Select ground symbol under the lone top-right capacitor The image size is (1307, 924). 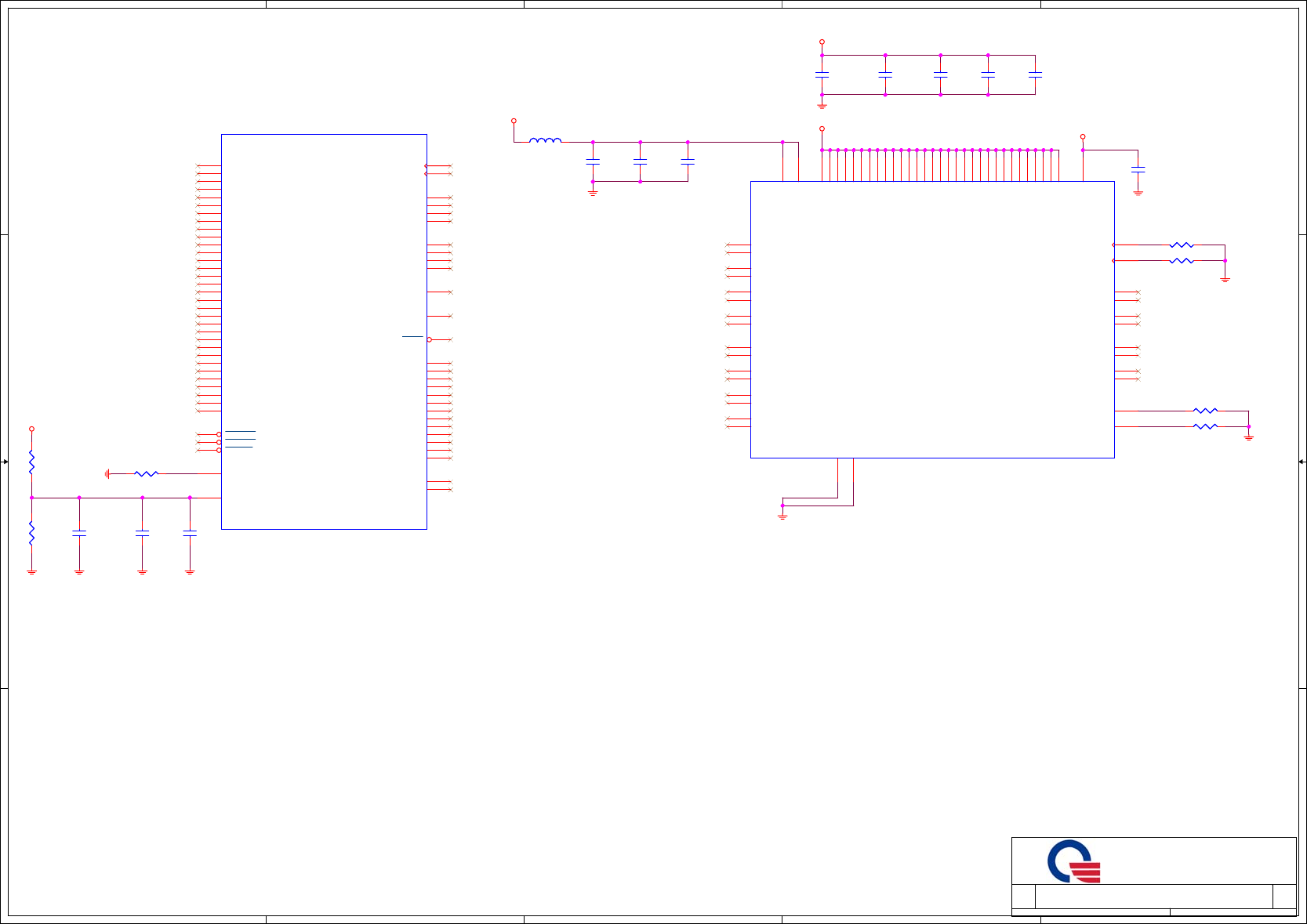click(x=1138, y=192)
